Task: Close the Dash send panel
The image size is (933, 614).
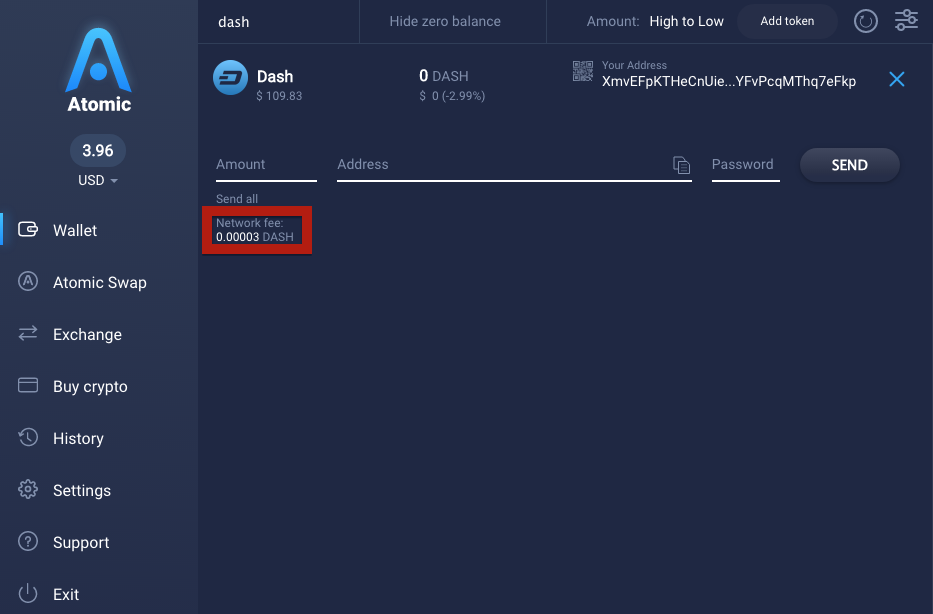Action: pos(897,79)
